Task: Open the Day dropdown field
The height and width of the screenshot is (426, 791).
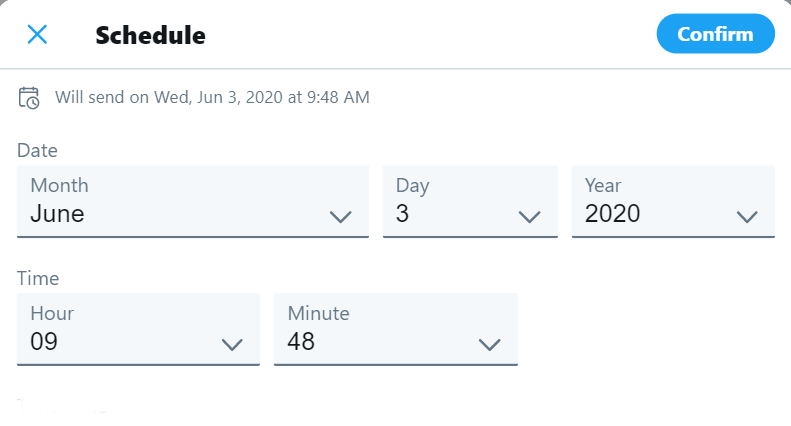Action: tap(470, 201)
